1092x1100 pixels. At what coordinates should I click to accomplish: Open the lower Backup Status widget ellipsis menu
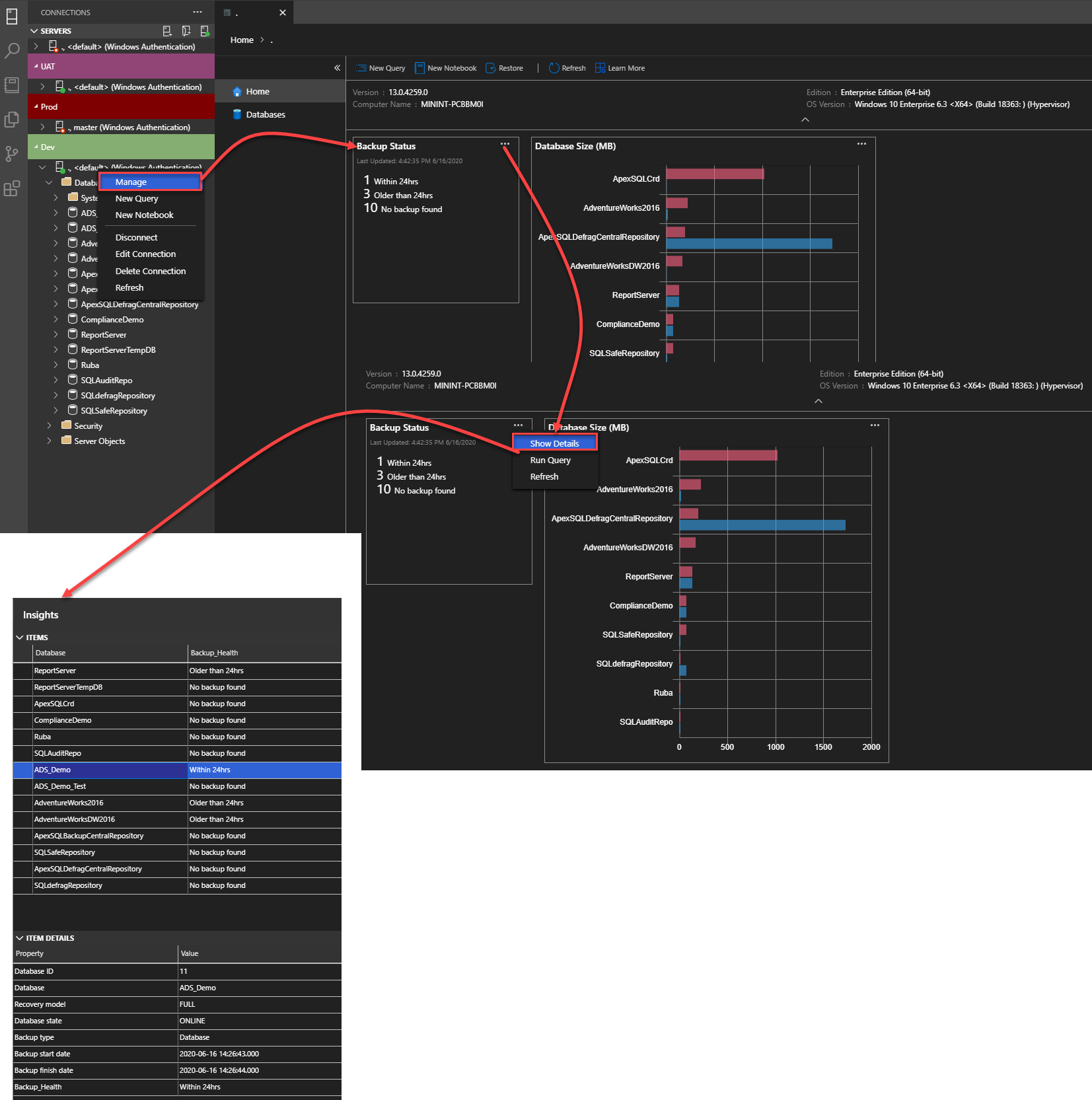pos(518,425)
